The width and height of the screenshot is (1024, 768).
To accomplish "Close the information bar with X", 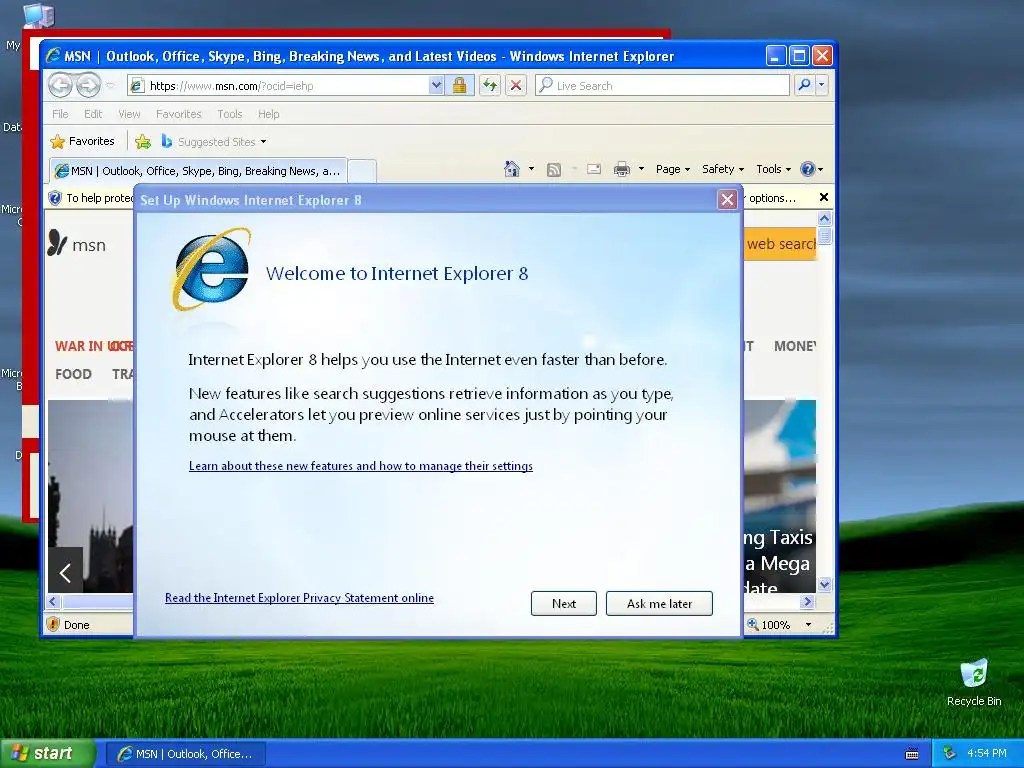I will click(x=824, y=197).
